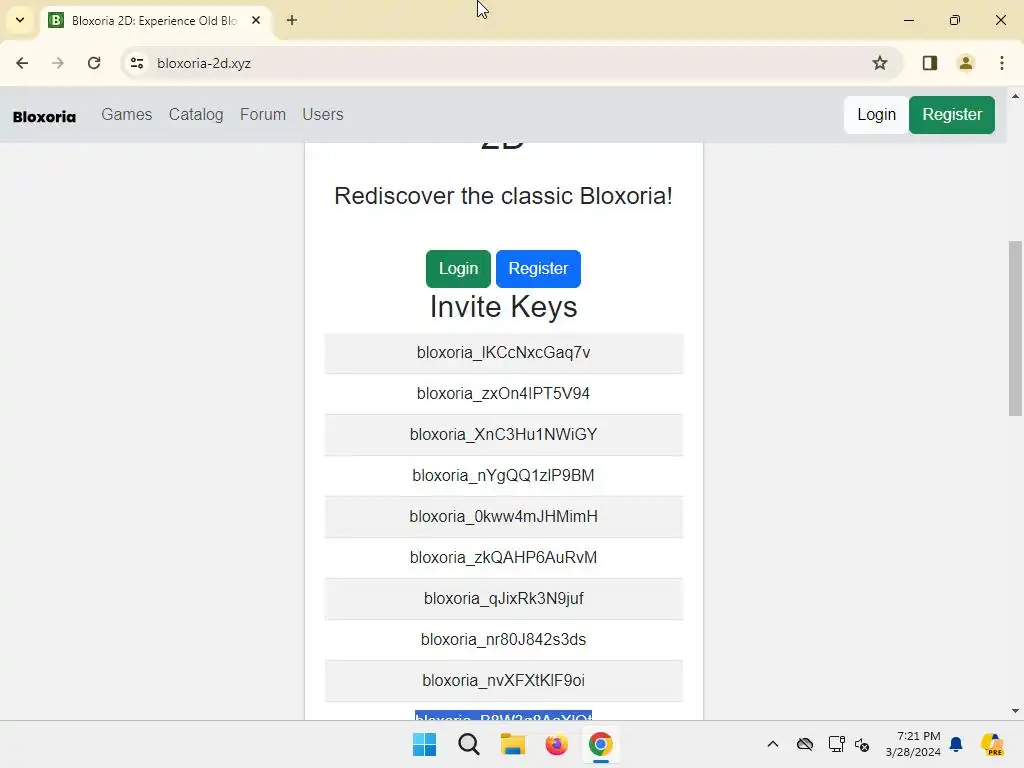
Task: Open File Explorer from taskbar
Action: click(513, 744)
